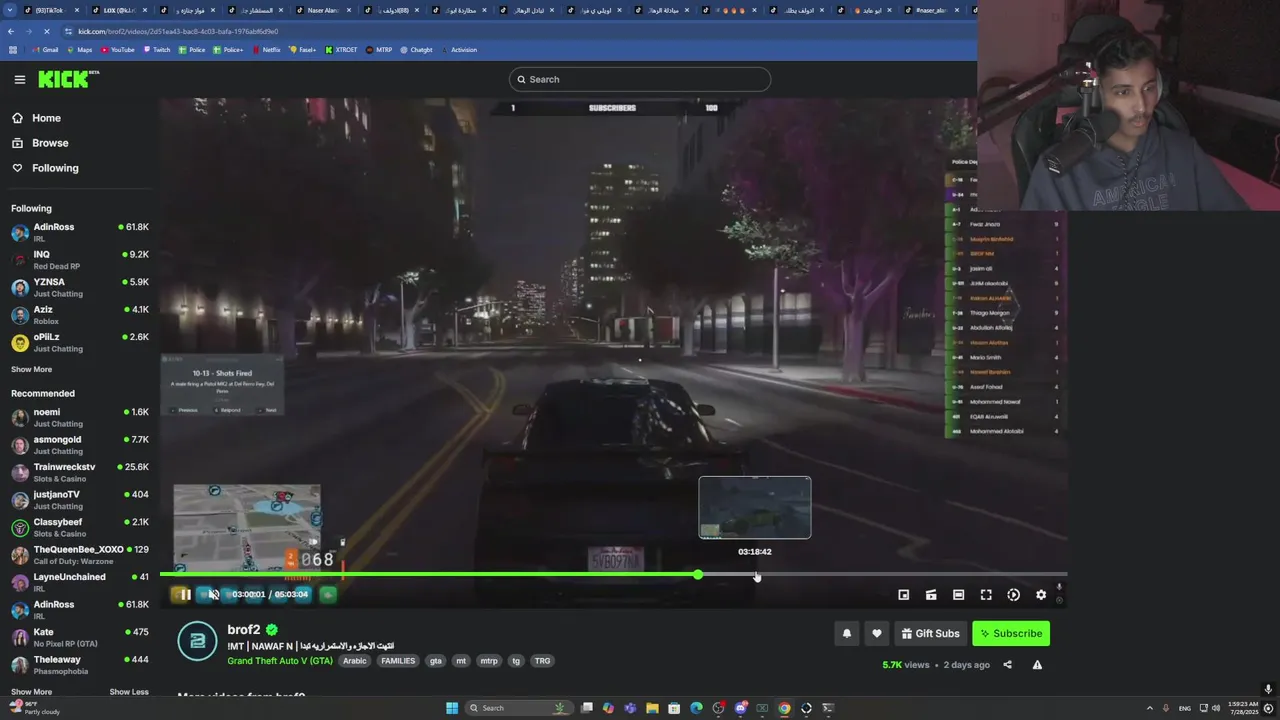This screenshot has height=720, width=1280.
Task: Select the mtrp tag
Action: coord(489,661)
